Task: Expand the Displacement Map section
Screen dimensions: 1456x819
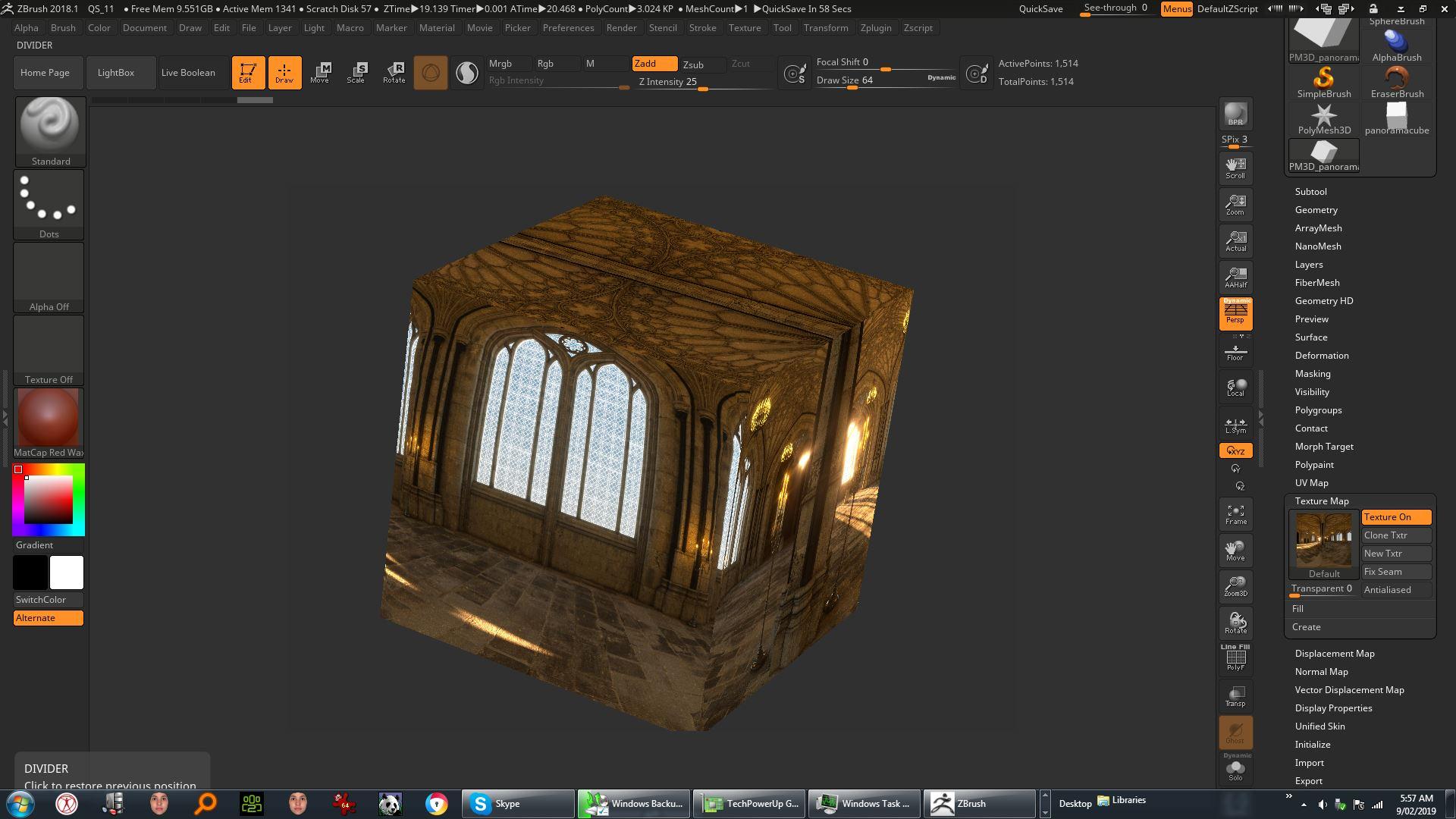Action: pos(1334,654)
